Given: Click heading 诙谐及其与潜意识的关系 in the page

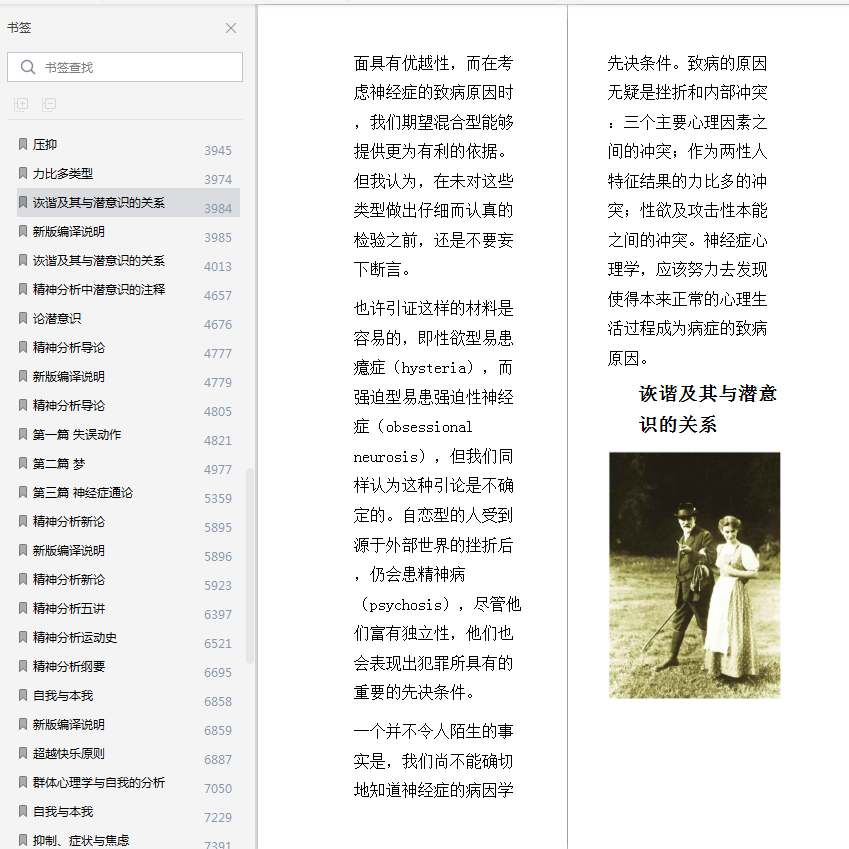Looking at the screenshot, I should (x=708, y=409).
